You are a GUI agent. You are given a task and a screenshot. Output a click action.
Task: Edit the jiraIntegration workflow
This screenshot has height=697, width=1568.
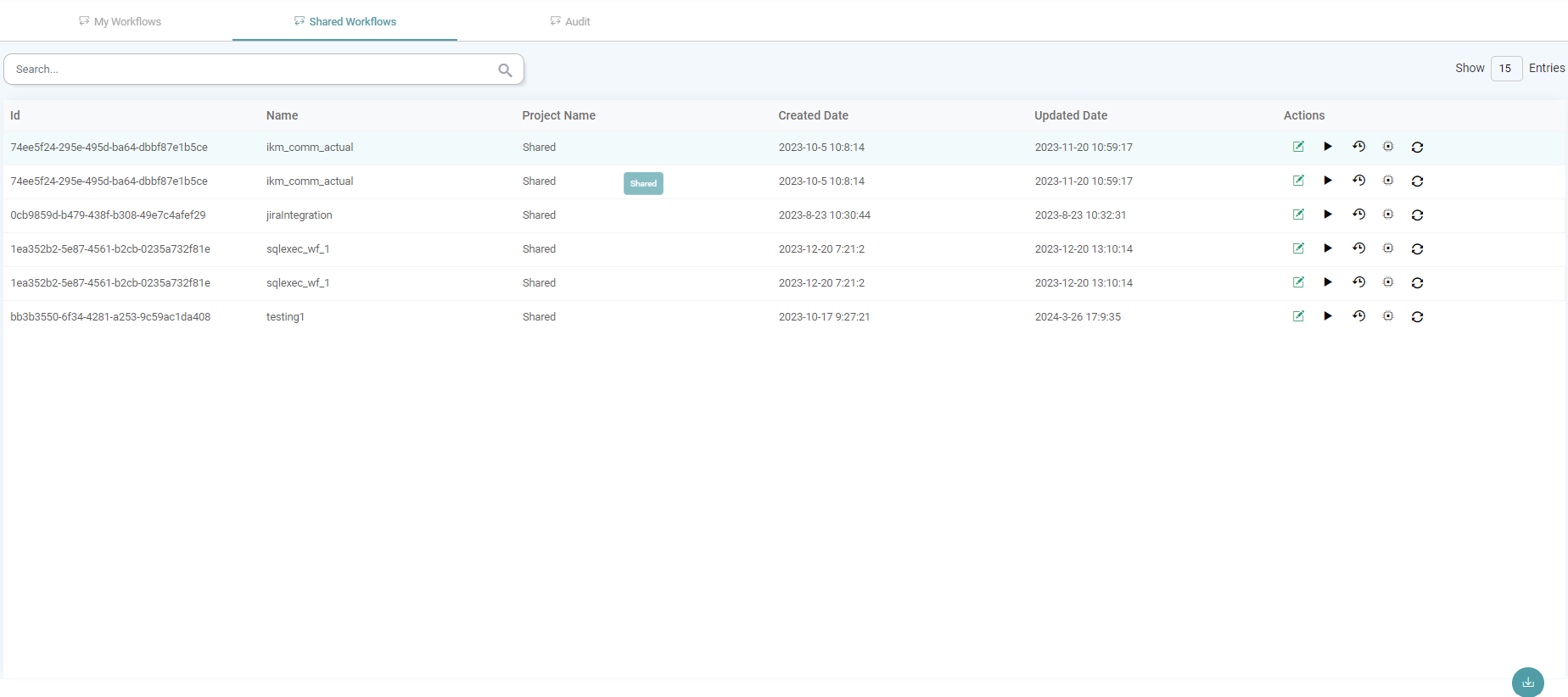(x=1298, y=215)
